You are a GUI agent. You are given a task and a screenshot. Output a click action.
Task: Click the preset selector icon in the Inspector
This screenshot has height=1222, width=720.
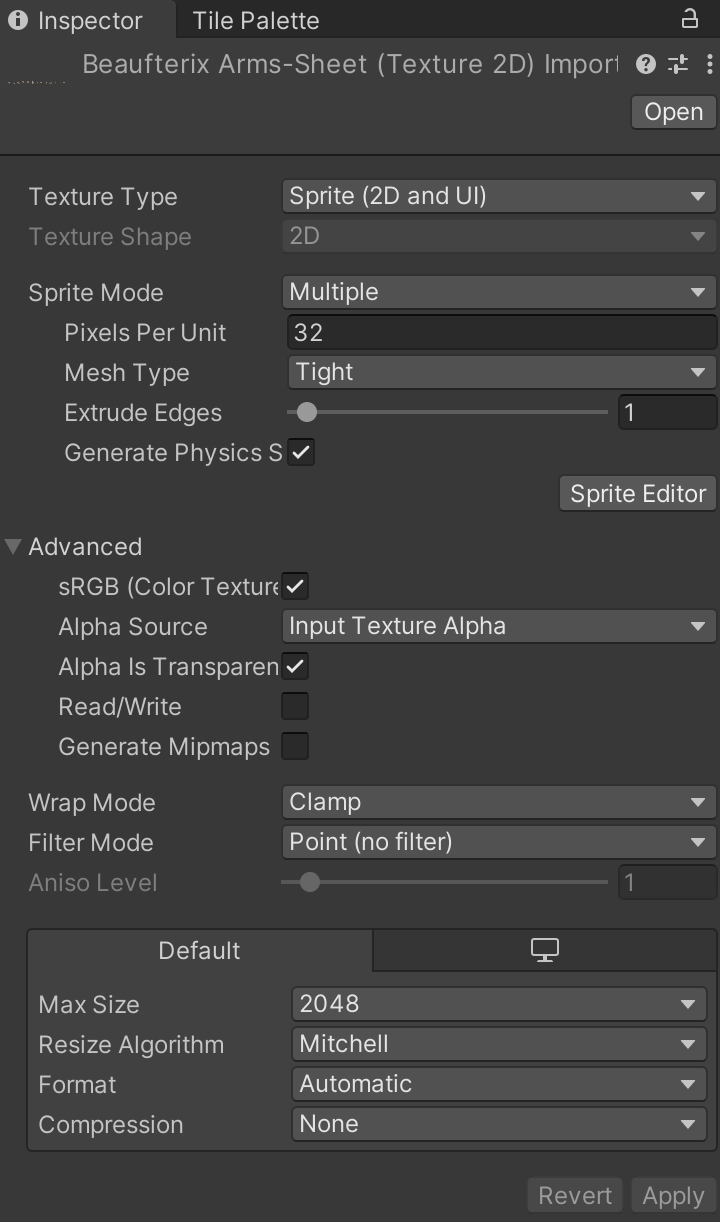677,64
